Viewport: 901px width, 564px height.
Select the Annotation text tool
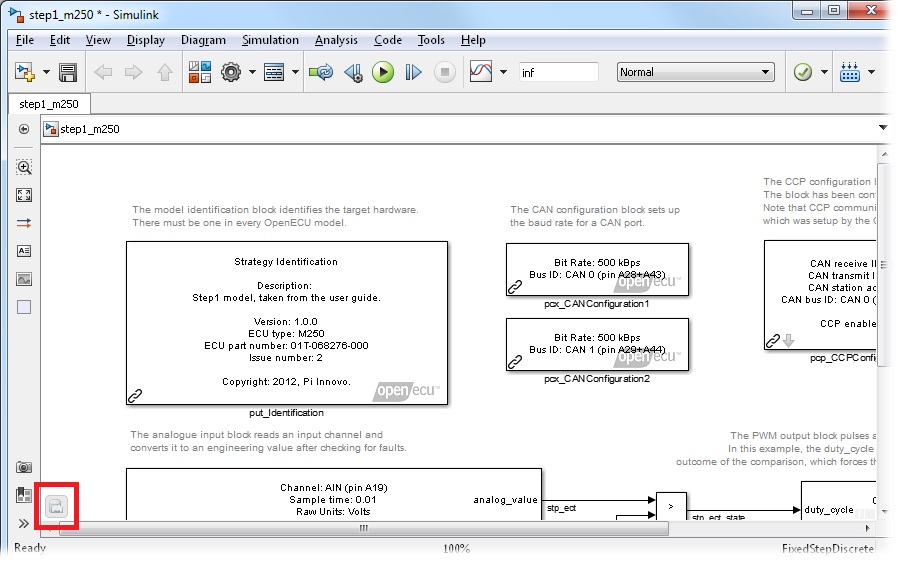(x=24, y=251)
